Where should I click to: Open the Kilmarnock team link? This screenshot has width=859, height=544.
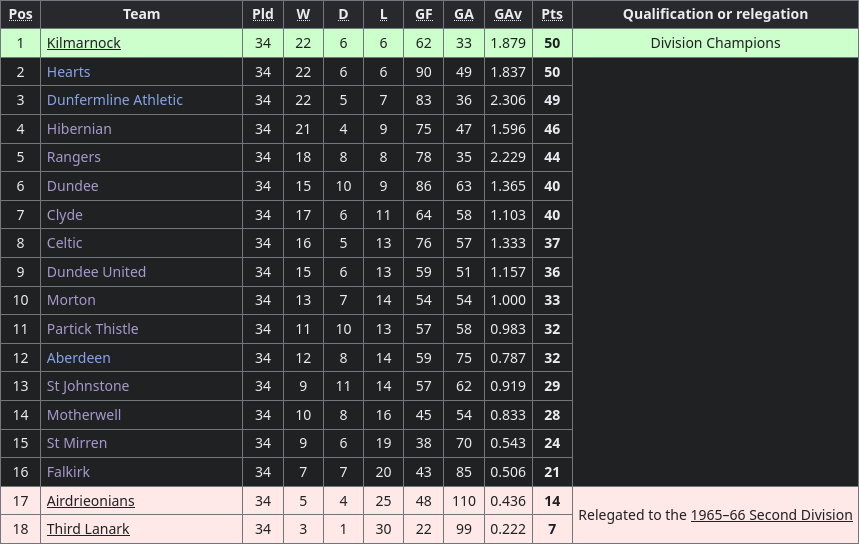[x=83, y=43]
